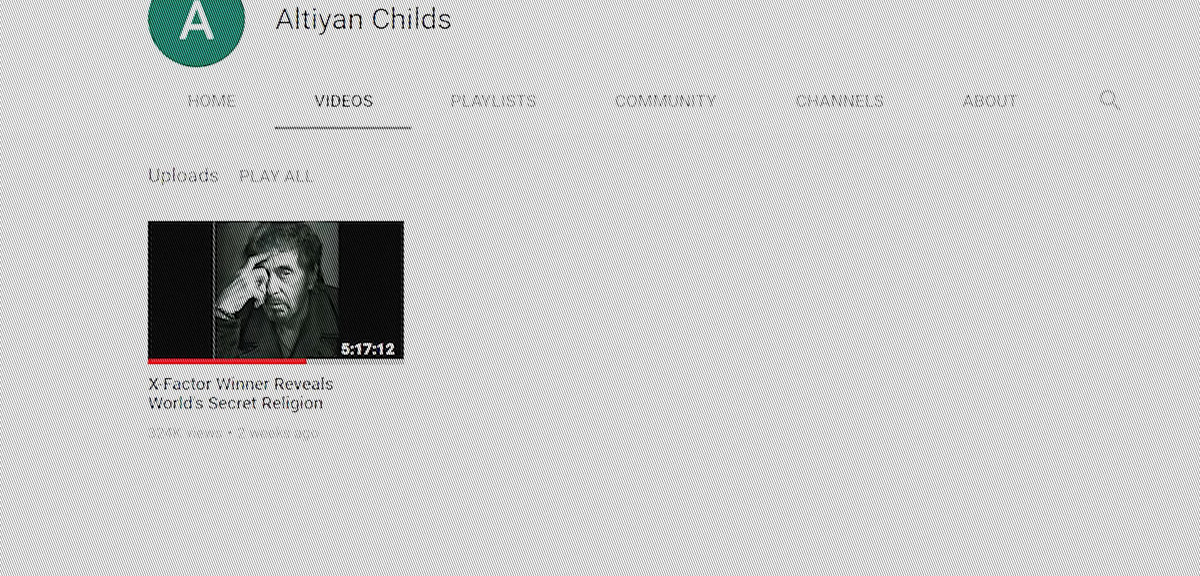1200x576 pixels.
Task: Click the Uploads section label
Action: click(x=183, y=176)
